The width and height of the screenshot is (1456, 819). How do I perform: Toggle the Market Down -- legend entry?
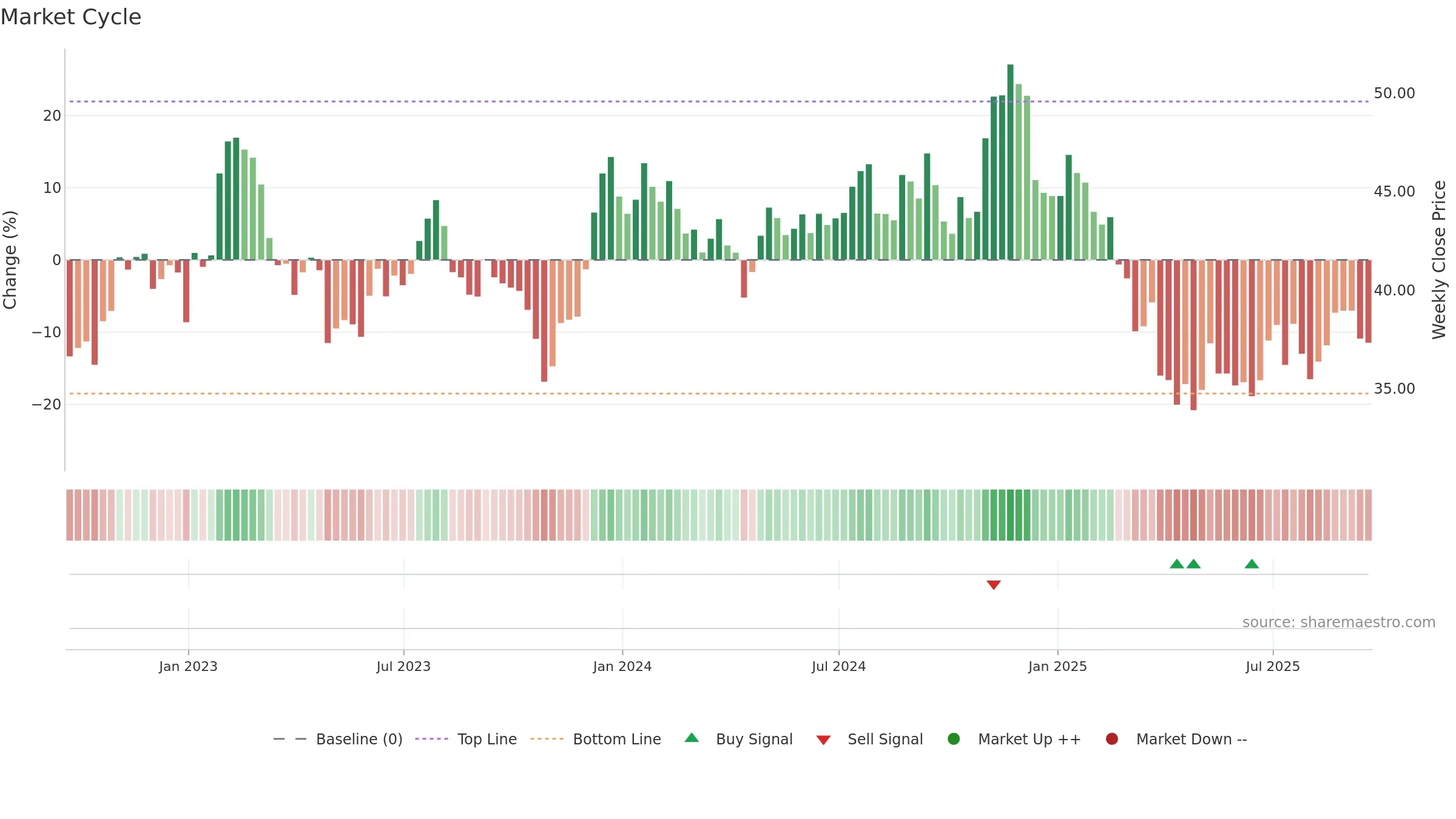[x=1176, y=739]
